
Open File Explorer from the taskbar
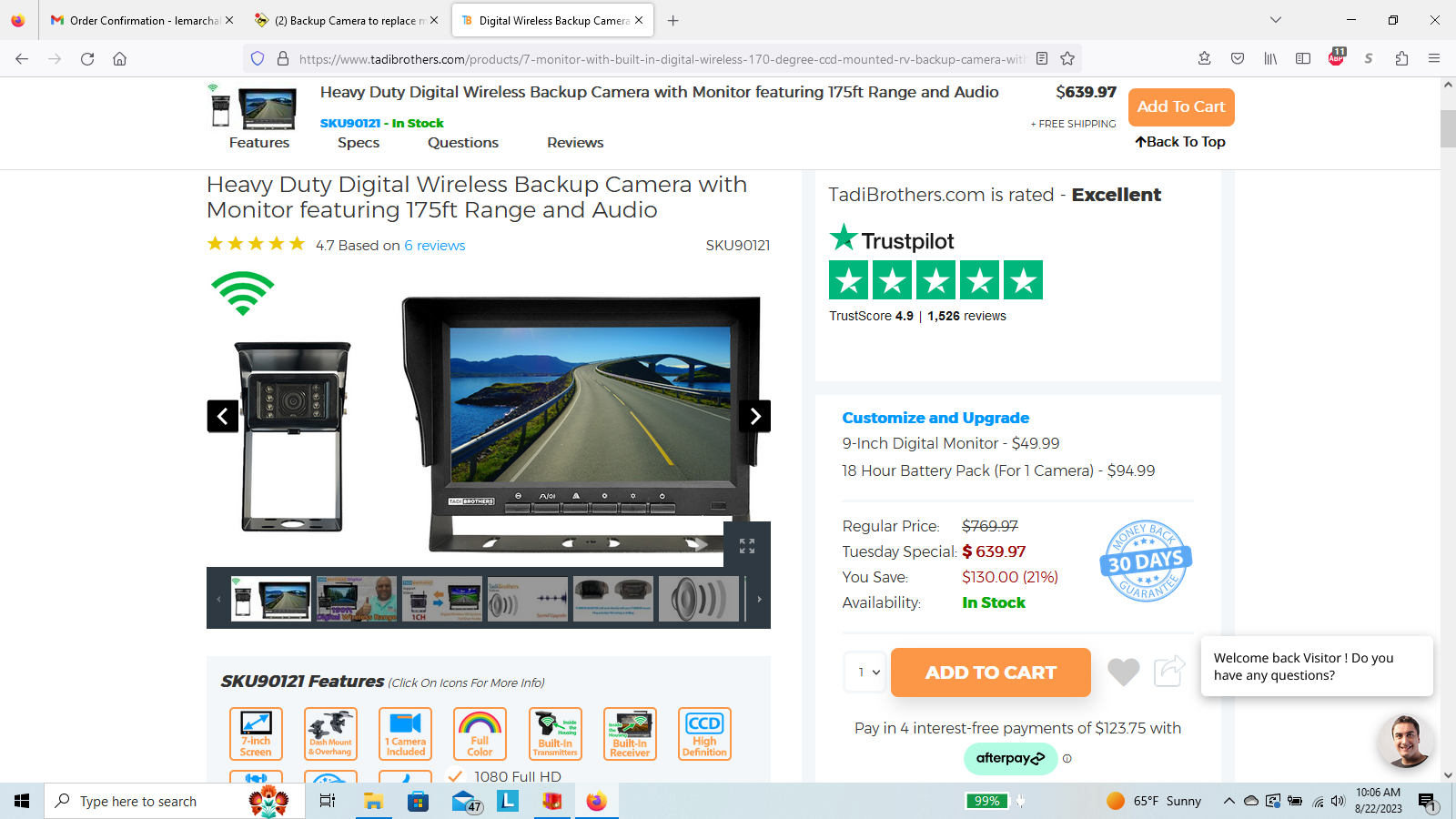pos(373,801)
